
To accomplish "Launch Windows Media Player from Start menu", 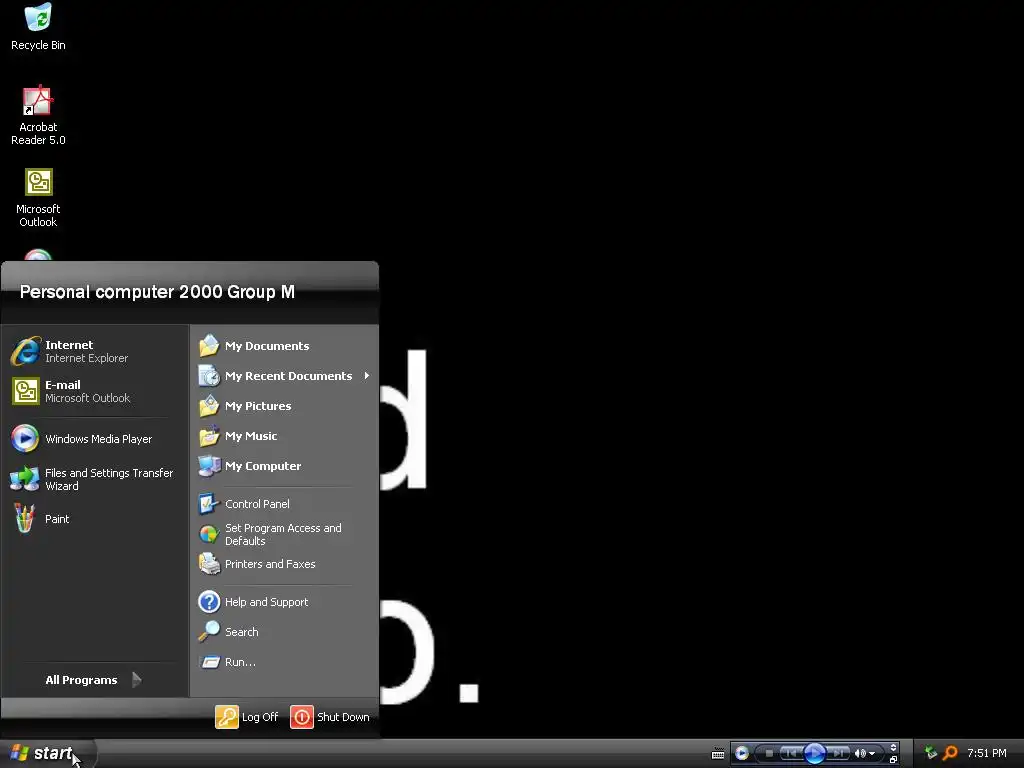I will point(95,439).
